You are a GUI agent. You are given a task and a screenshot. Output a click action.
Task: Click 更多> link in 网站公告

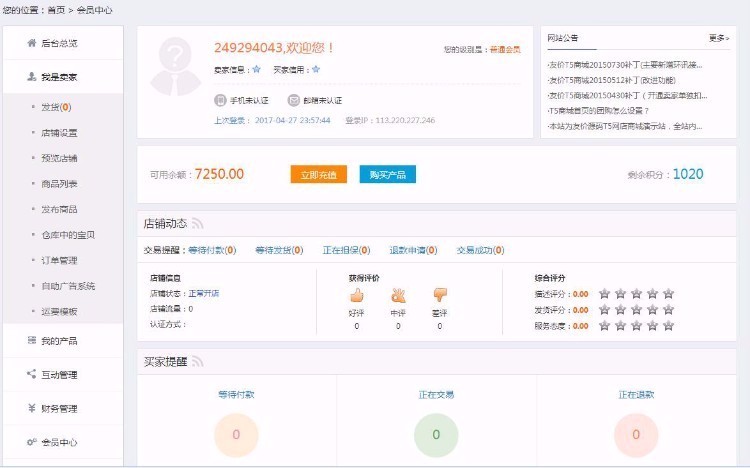[x=719, y=38]
